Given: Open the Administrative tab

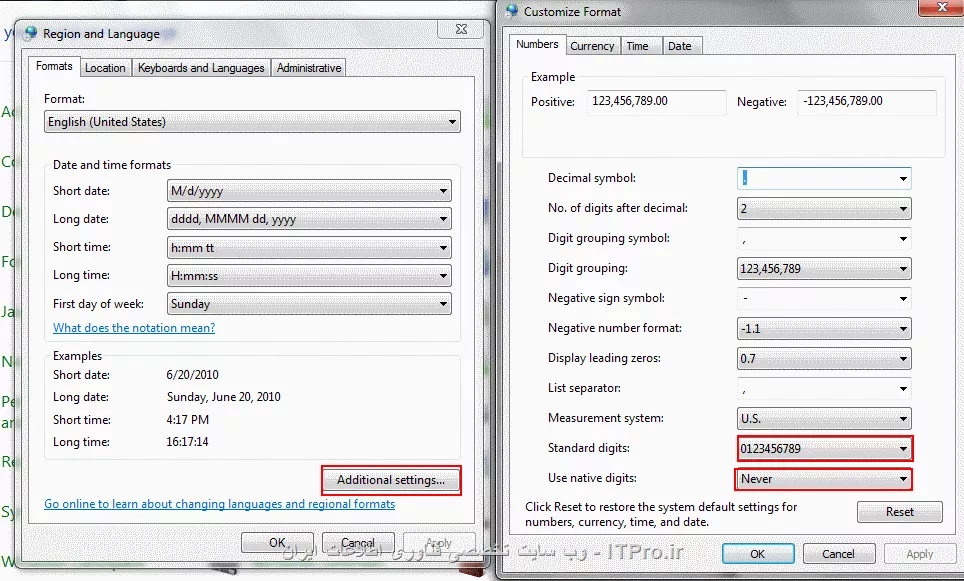Looking at the screenshot, I should (309, 68).
